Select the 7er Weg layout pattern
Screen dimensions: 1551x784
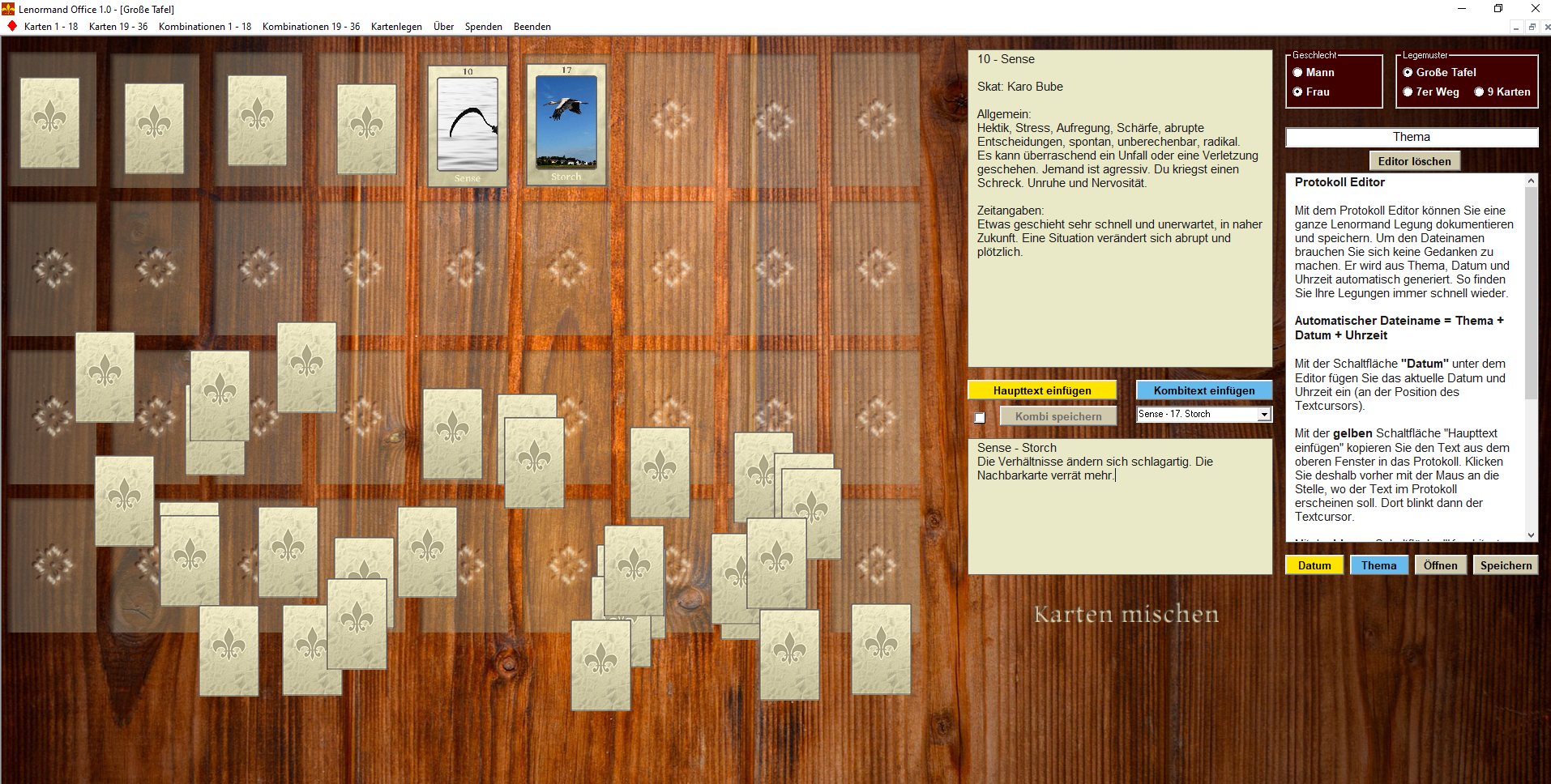pos(1408,92)
